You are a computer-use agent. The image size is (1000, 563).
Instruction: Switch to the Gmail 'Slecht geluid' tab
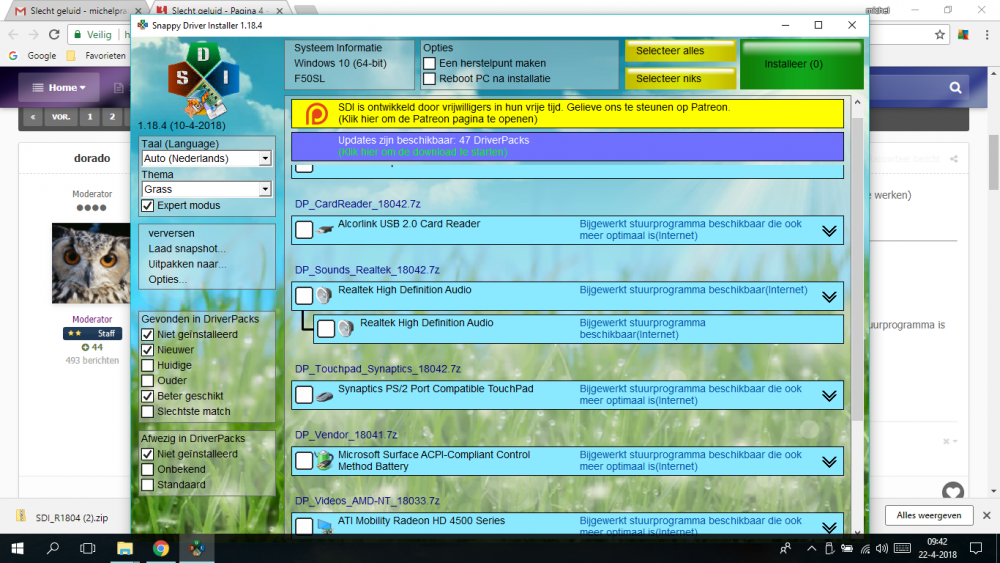(x=75, y=10)
